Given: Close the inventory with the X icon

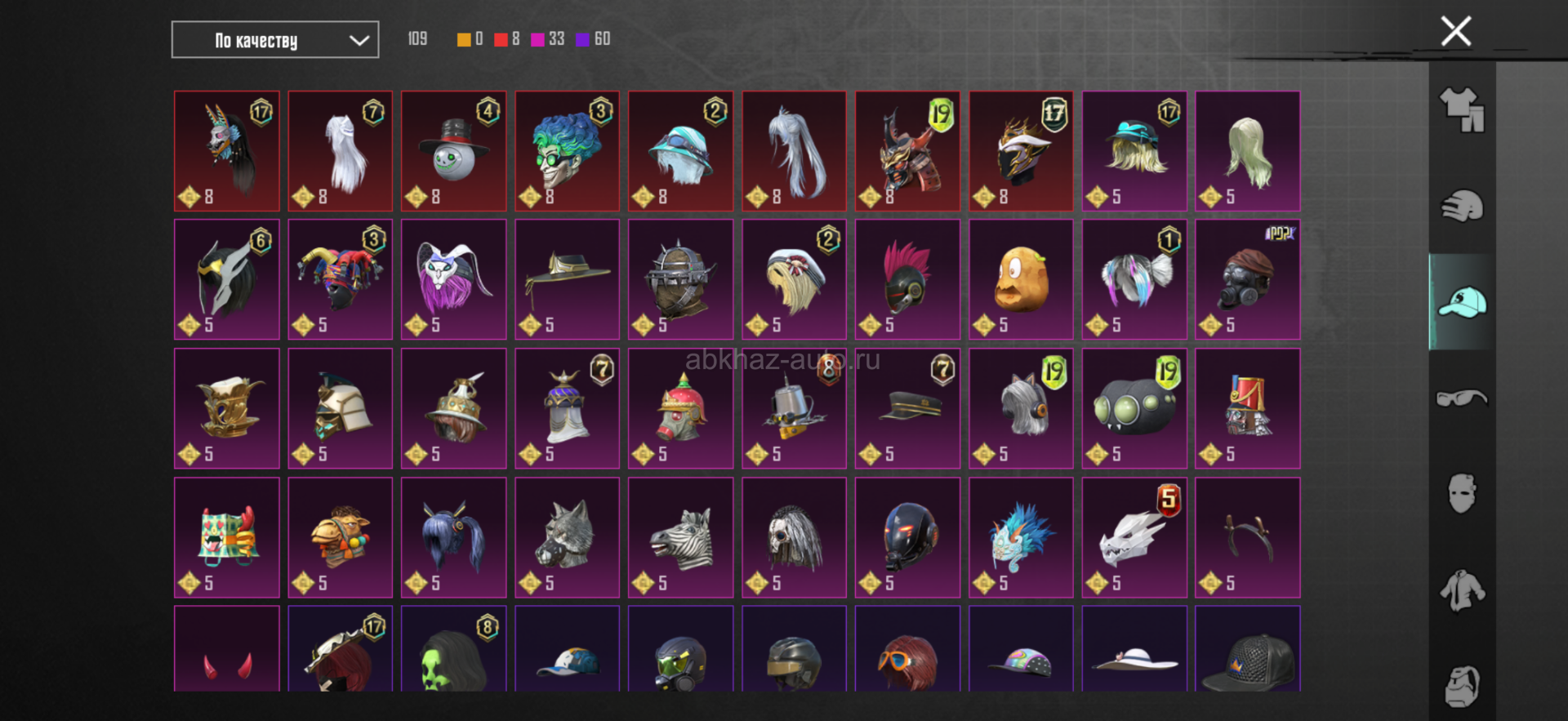Looking at the screenshot, I should click(x=1456, y=32).
